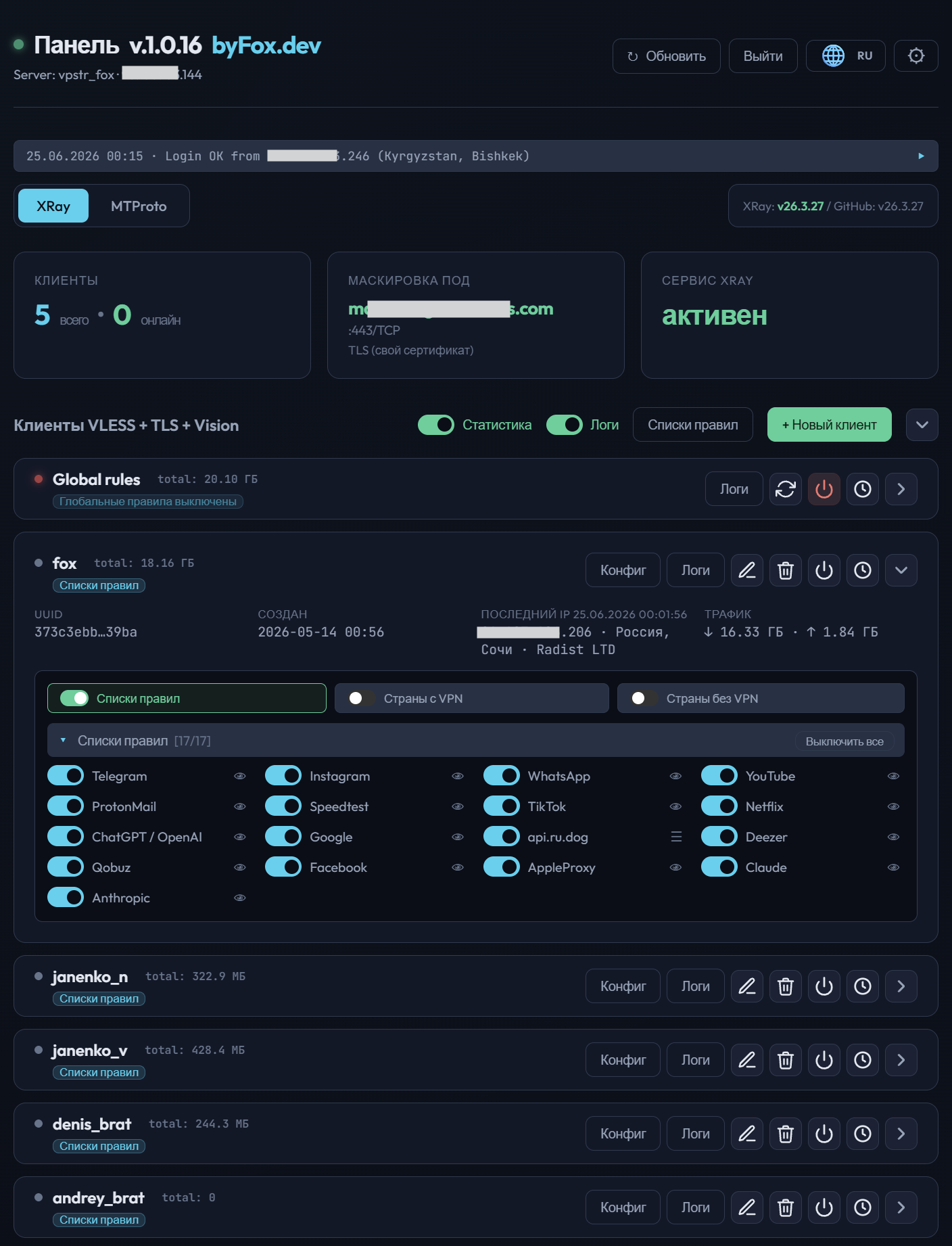
Task: Click the red power icon for Global rules
Action: point(824,489)
